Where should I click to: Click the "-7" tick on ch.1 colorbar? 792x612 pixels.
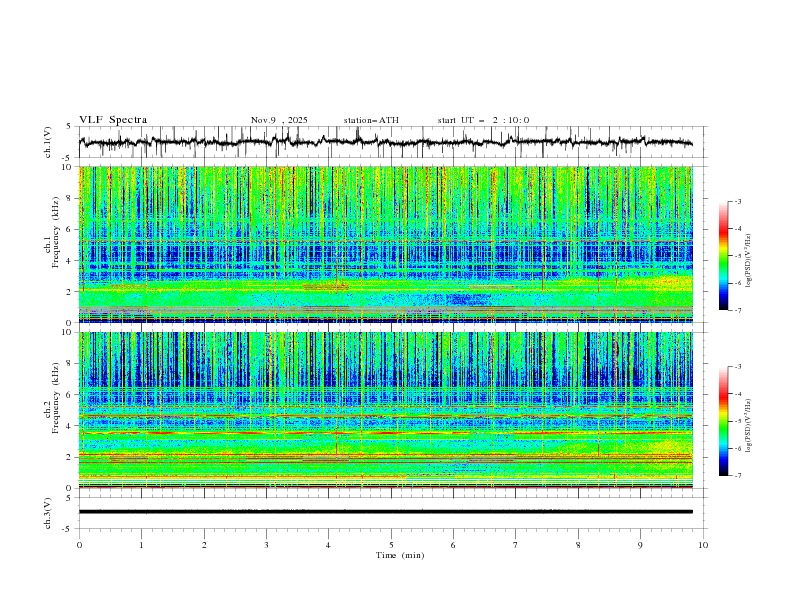tap(738, 310)
